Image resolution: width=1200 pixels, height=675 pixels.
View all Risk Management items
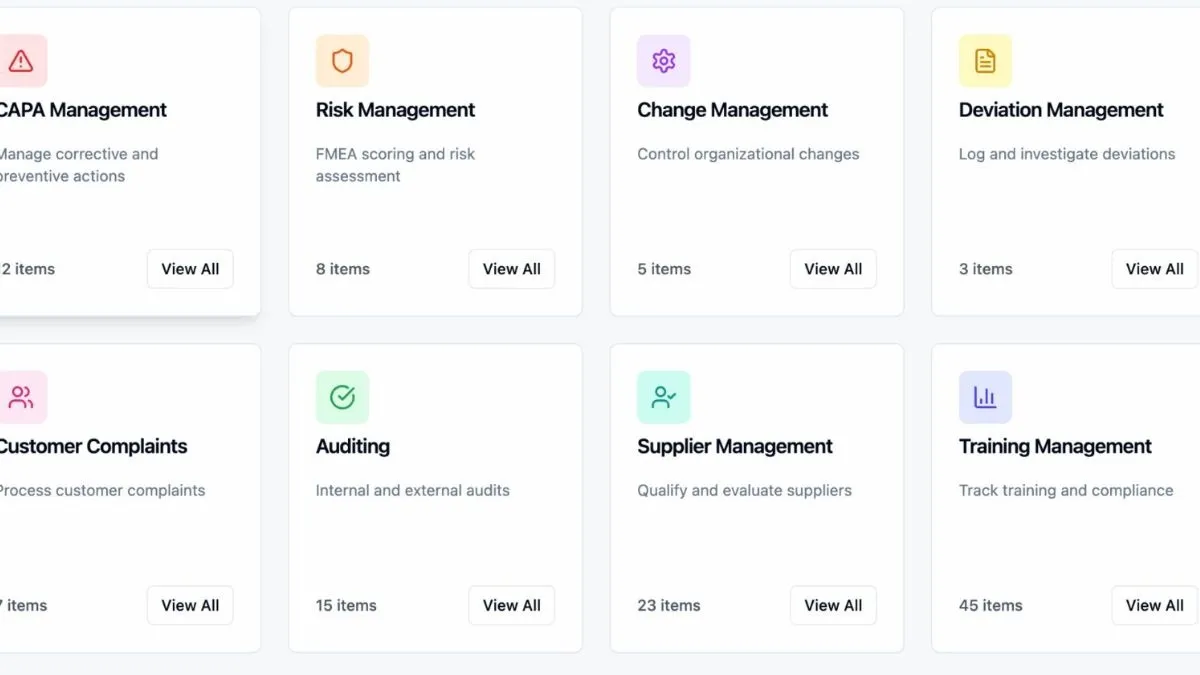point(512,269)
